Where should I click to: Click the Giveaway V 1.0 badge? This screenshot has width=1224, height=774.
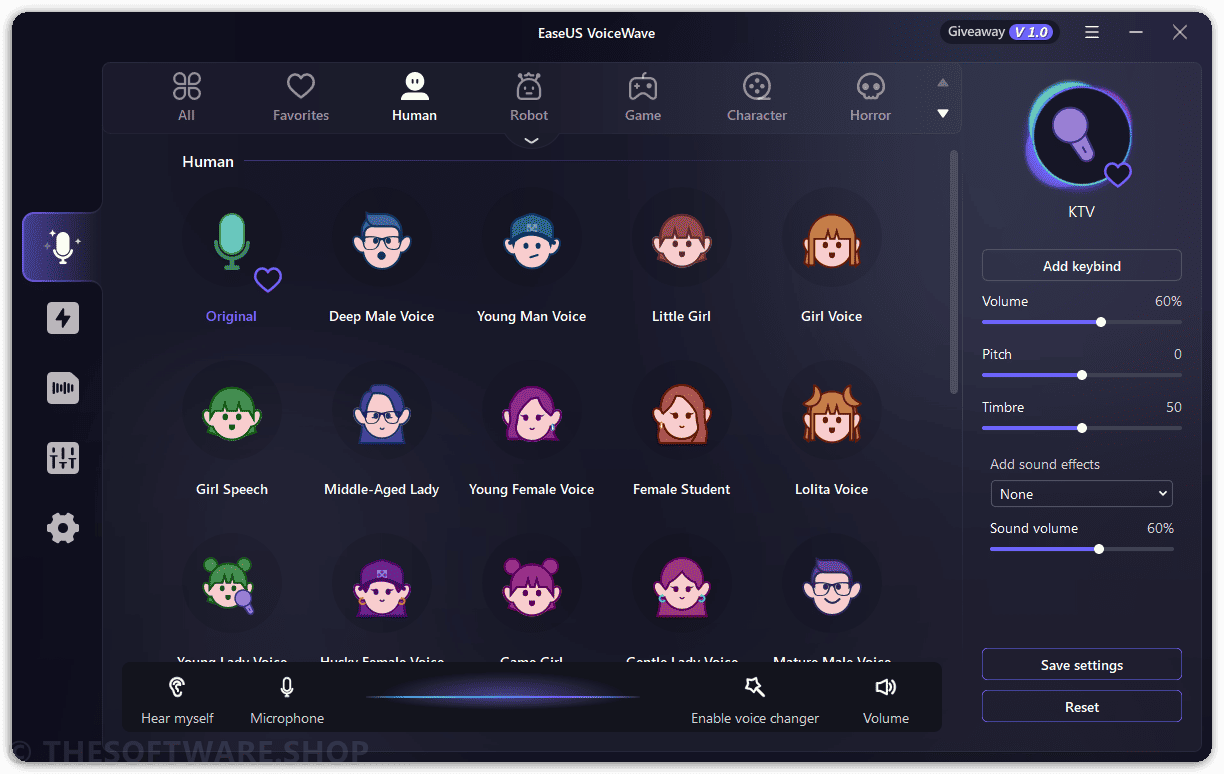[999, 32]
